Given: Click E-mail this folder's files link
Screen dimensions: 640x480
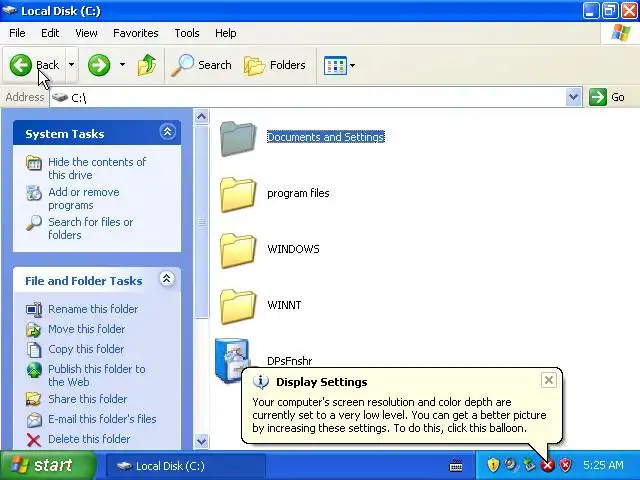Looking at the screenshot, I should point(102,419).
